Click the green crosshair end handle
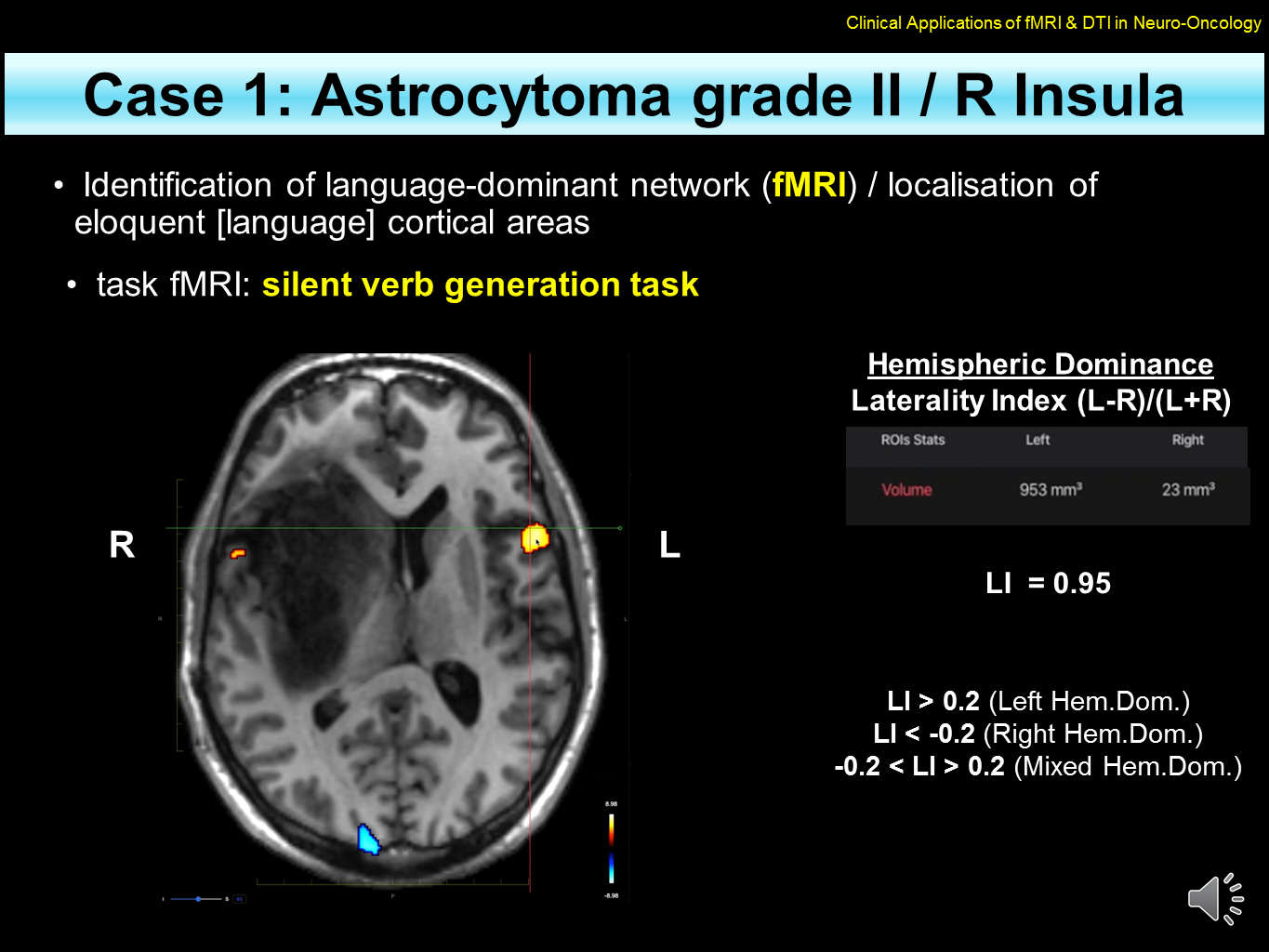1269x952 pixels. [x=620, y=528]
